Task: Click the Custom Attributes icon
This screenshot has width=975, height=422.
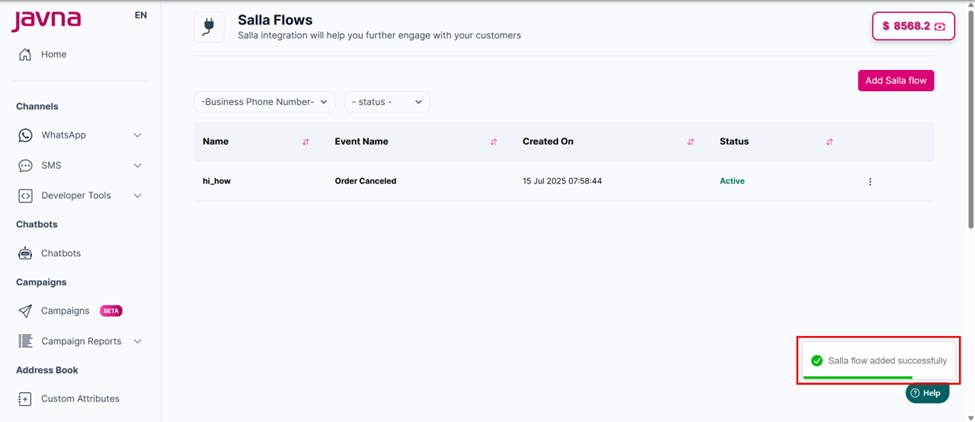Action: pyautogui.click(x=25, y=399)
